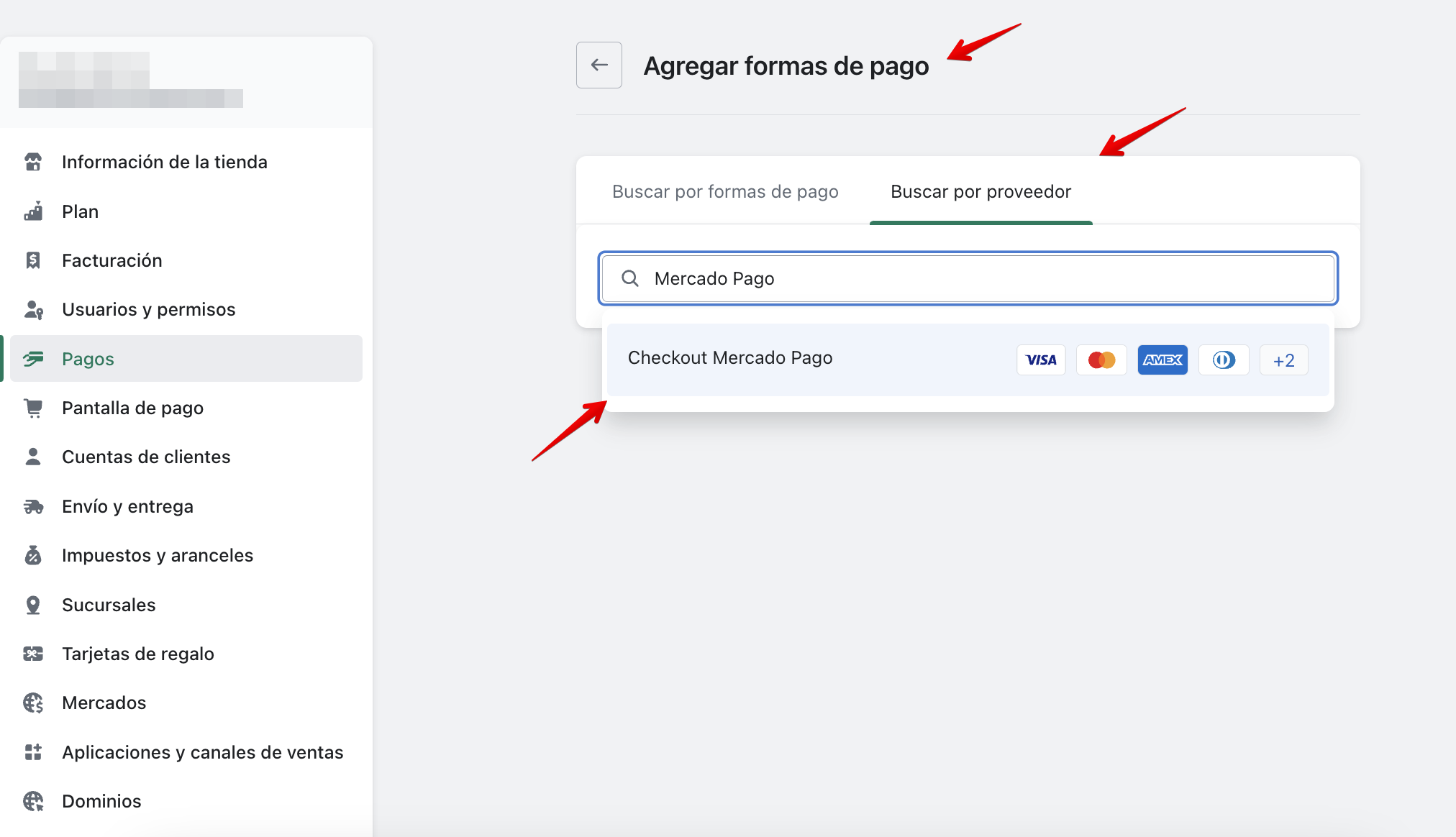1456x837 pixels.
Task: Click the delivery truck icon for Envío y entrega
Action: 33,506
